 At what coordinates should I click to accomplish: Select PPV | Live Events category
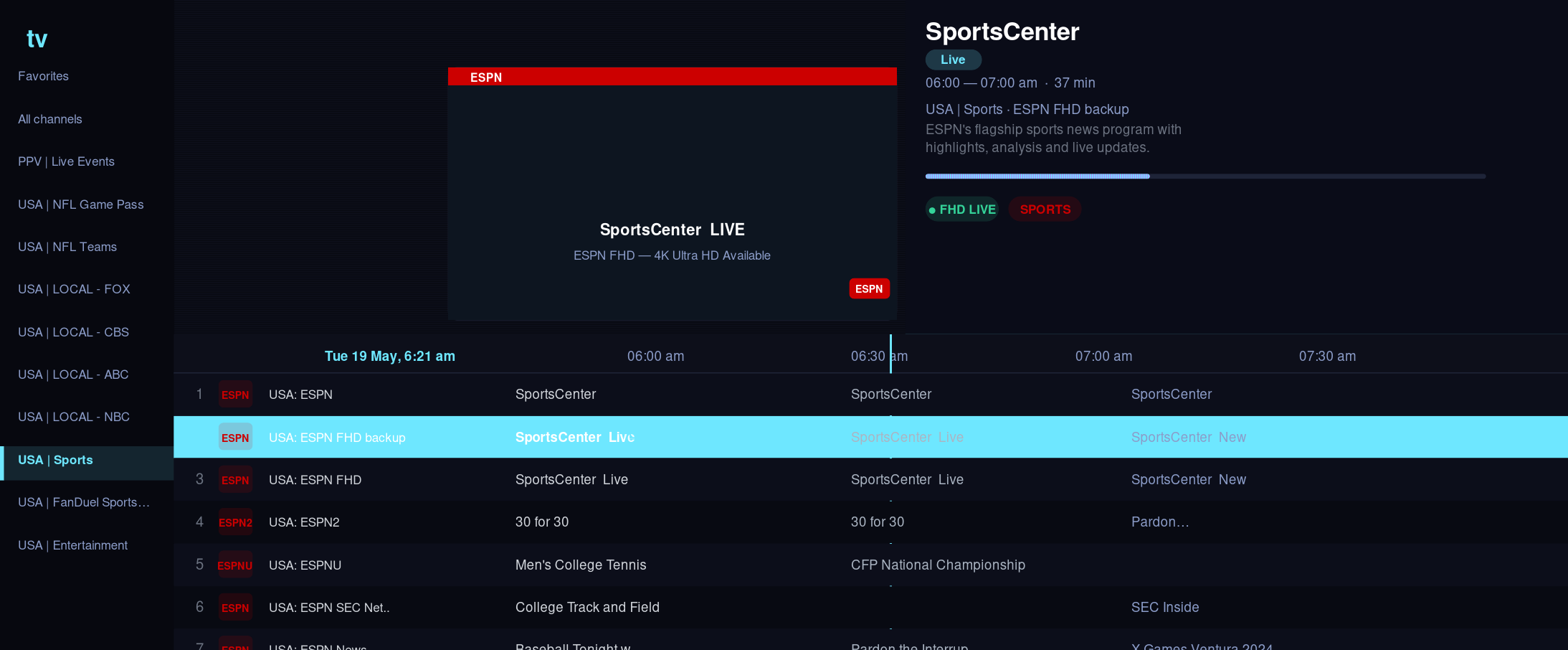click(x=66, y=161)
